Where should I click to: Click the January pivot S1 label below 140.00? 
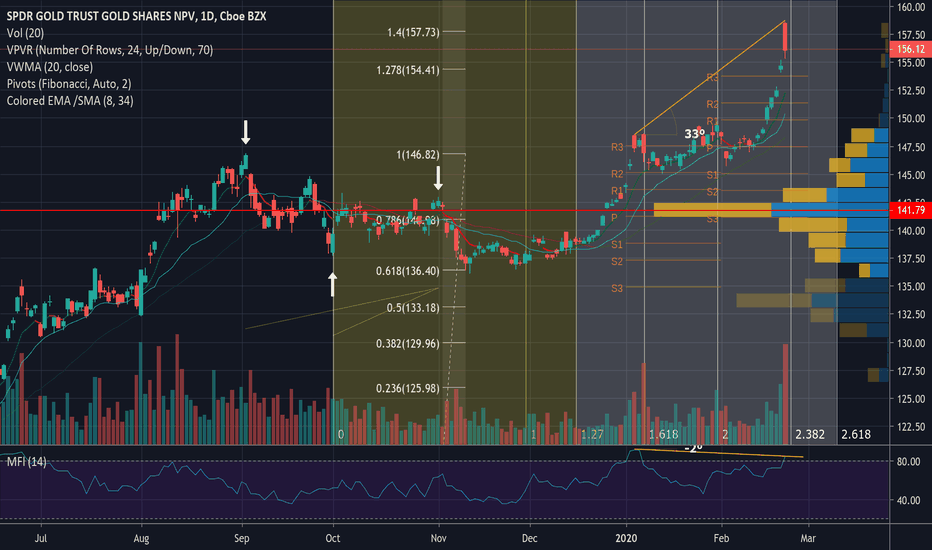click(617, 244)
